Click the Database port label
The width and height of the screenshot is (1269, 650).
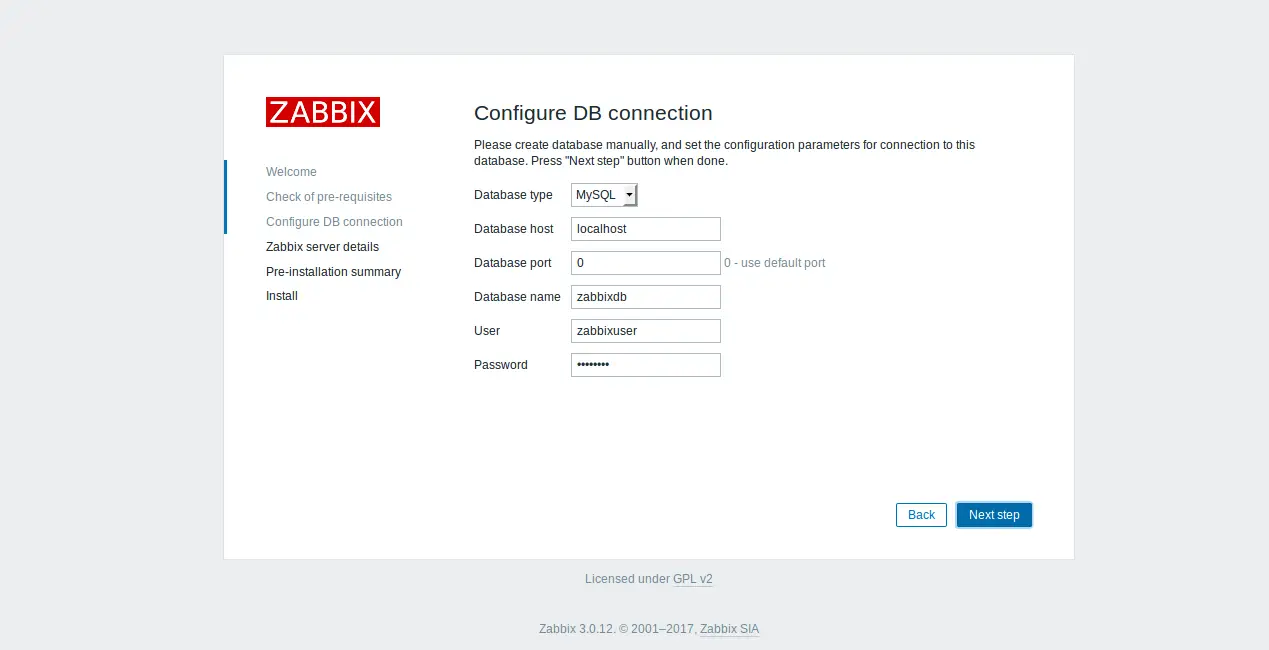[x=512, y=263]
